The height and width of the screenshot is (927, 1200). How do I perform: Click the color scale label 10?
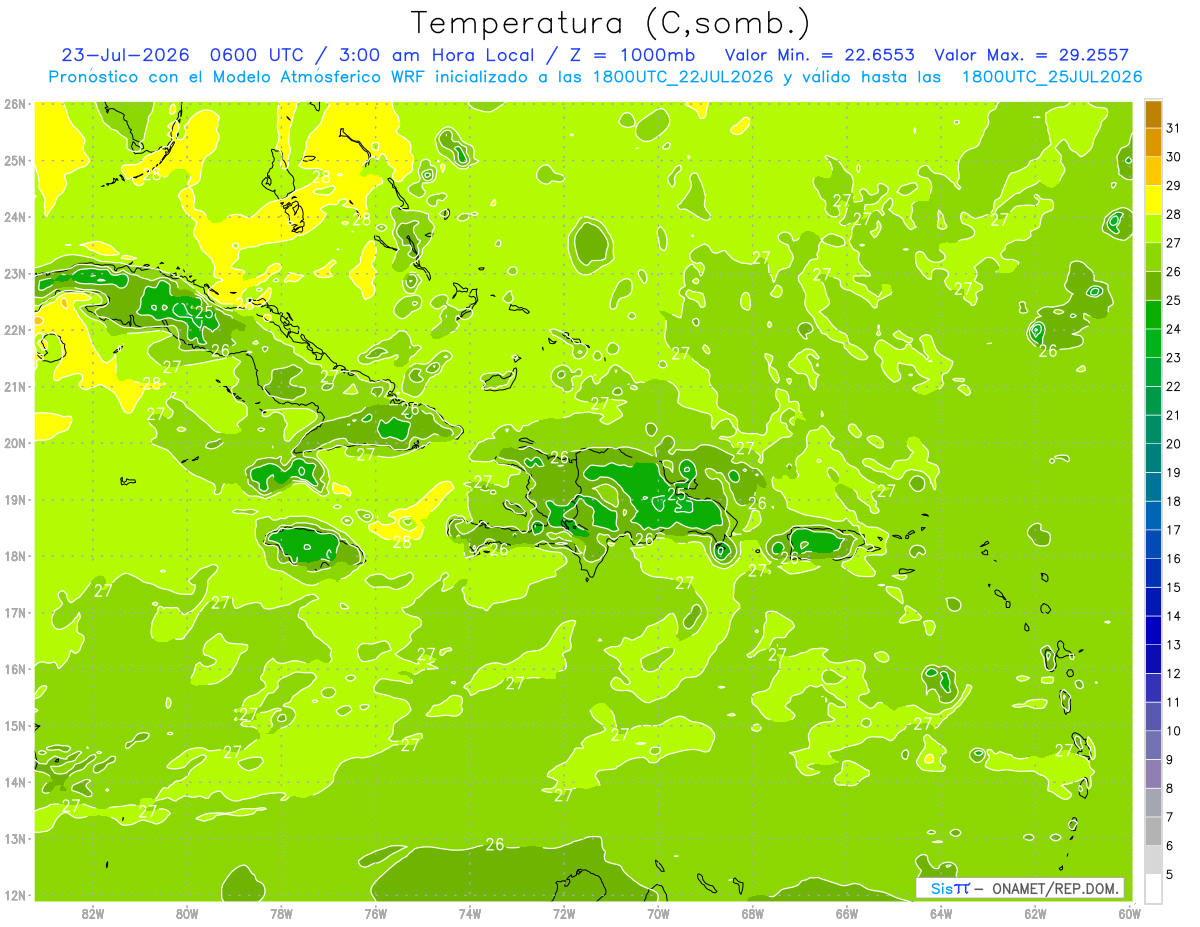[x=1174, y=731]
